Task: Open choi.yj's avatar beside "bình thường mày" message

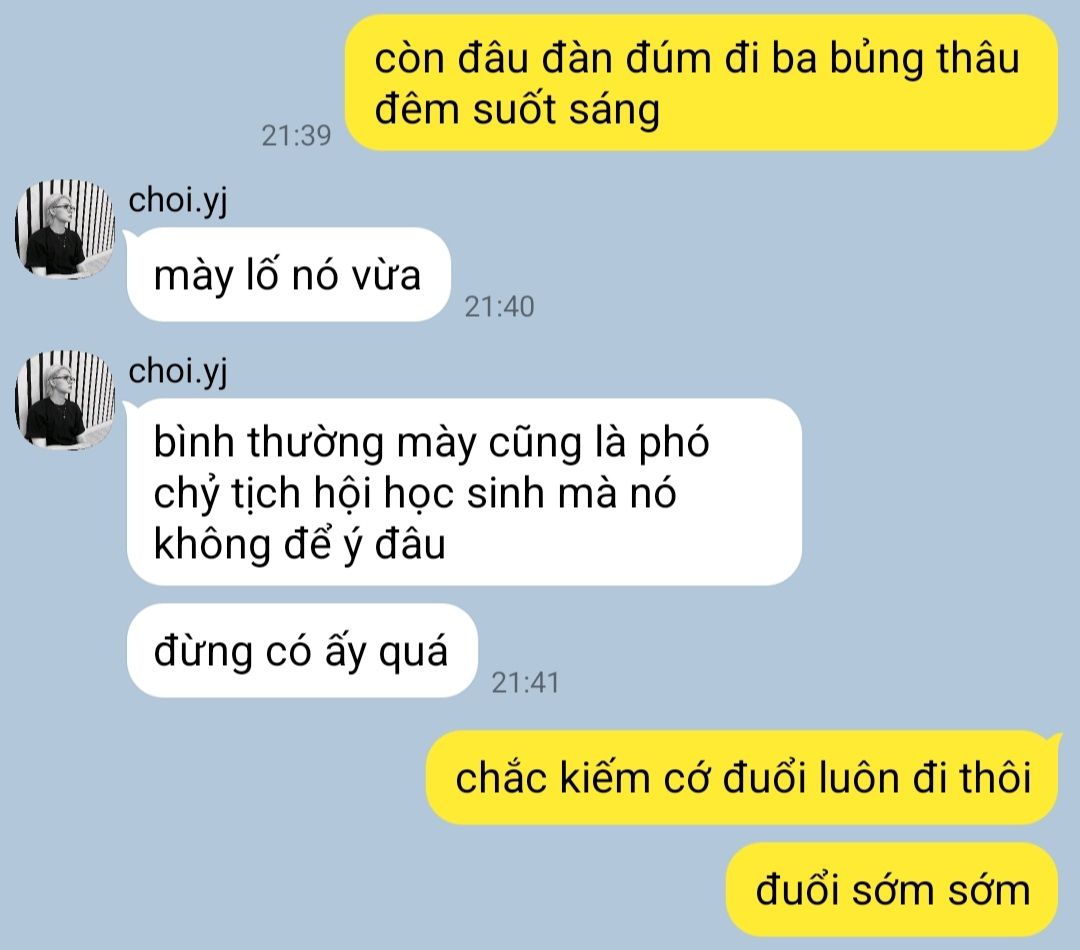Action: tap(65, 400)
